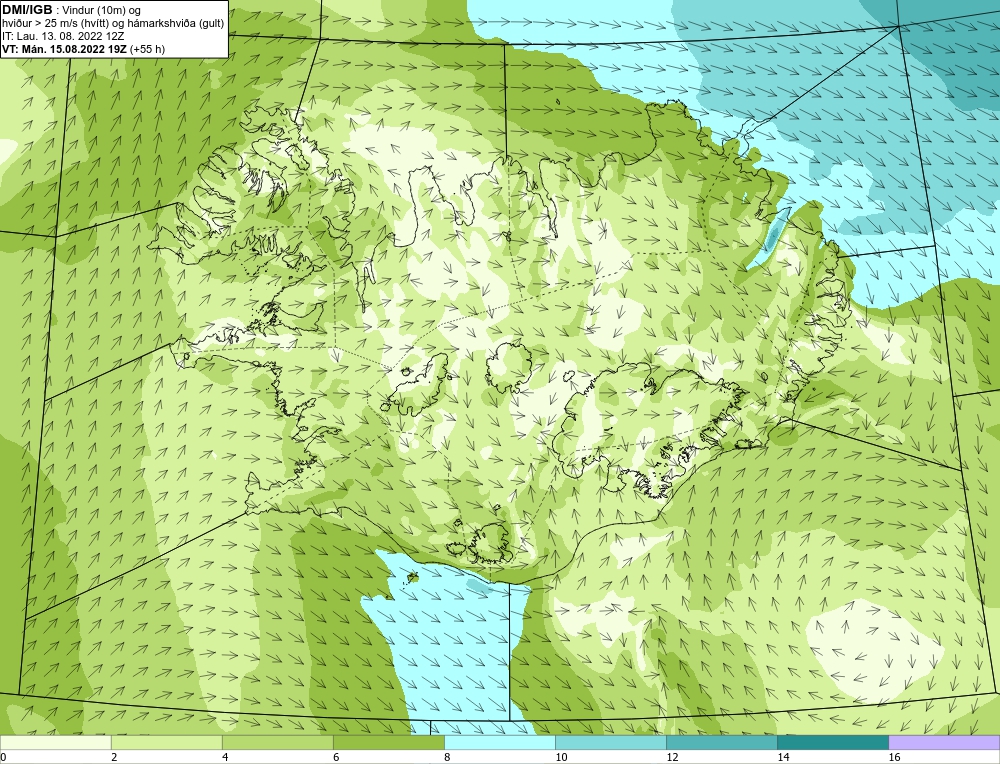
Task: Click the legend label '4'
Action: pyautogui.click(x=225, y=757)
